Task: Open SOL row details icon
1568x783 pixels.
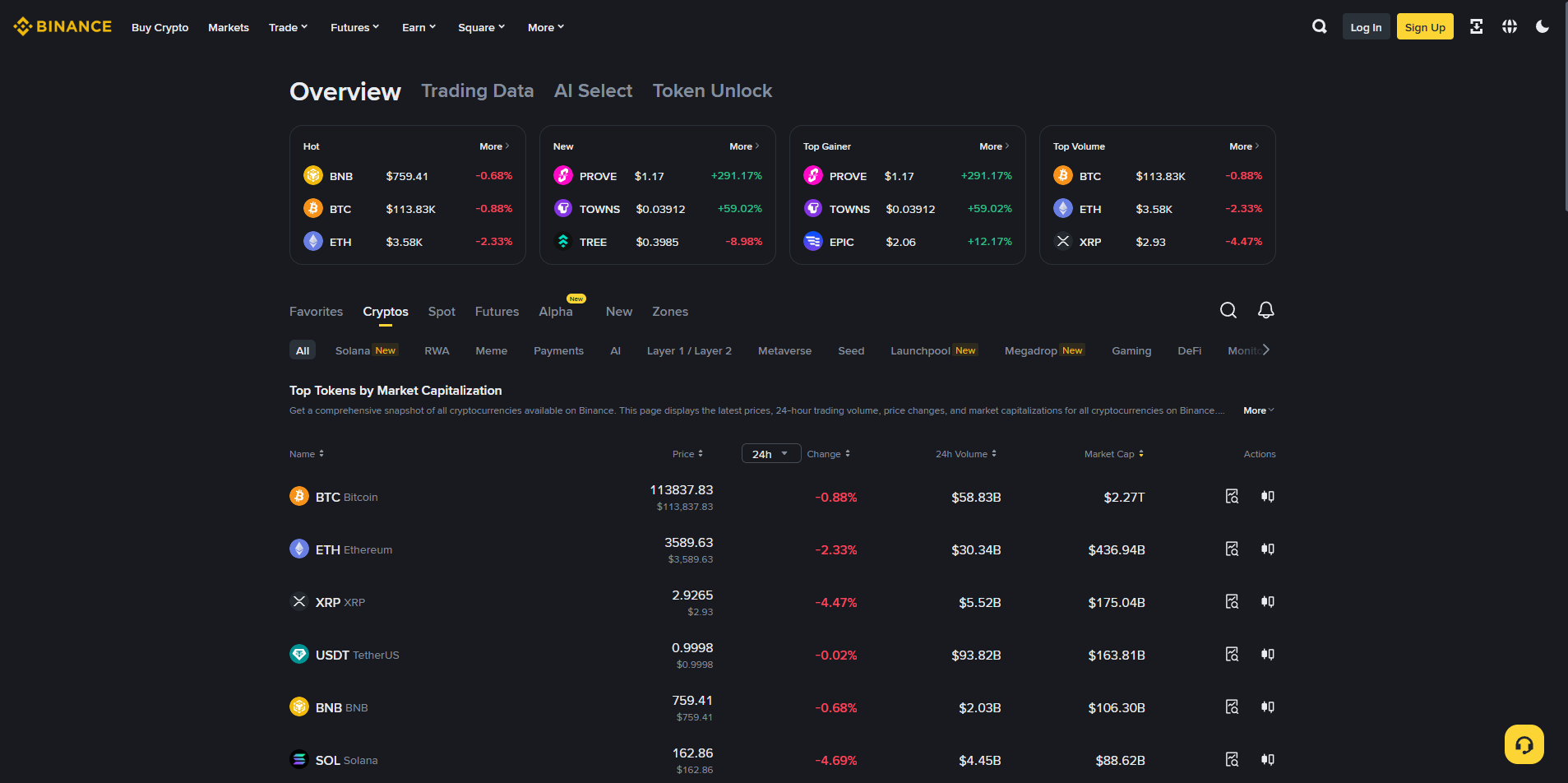Action: 1232,759
